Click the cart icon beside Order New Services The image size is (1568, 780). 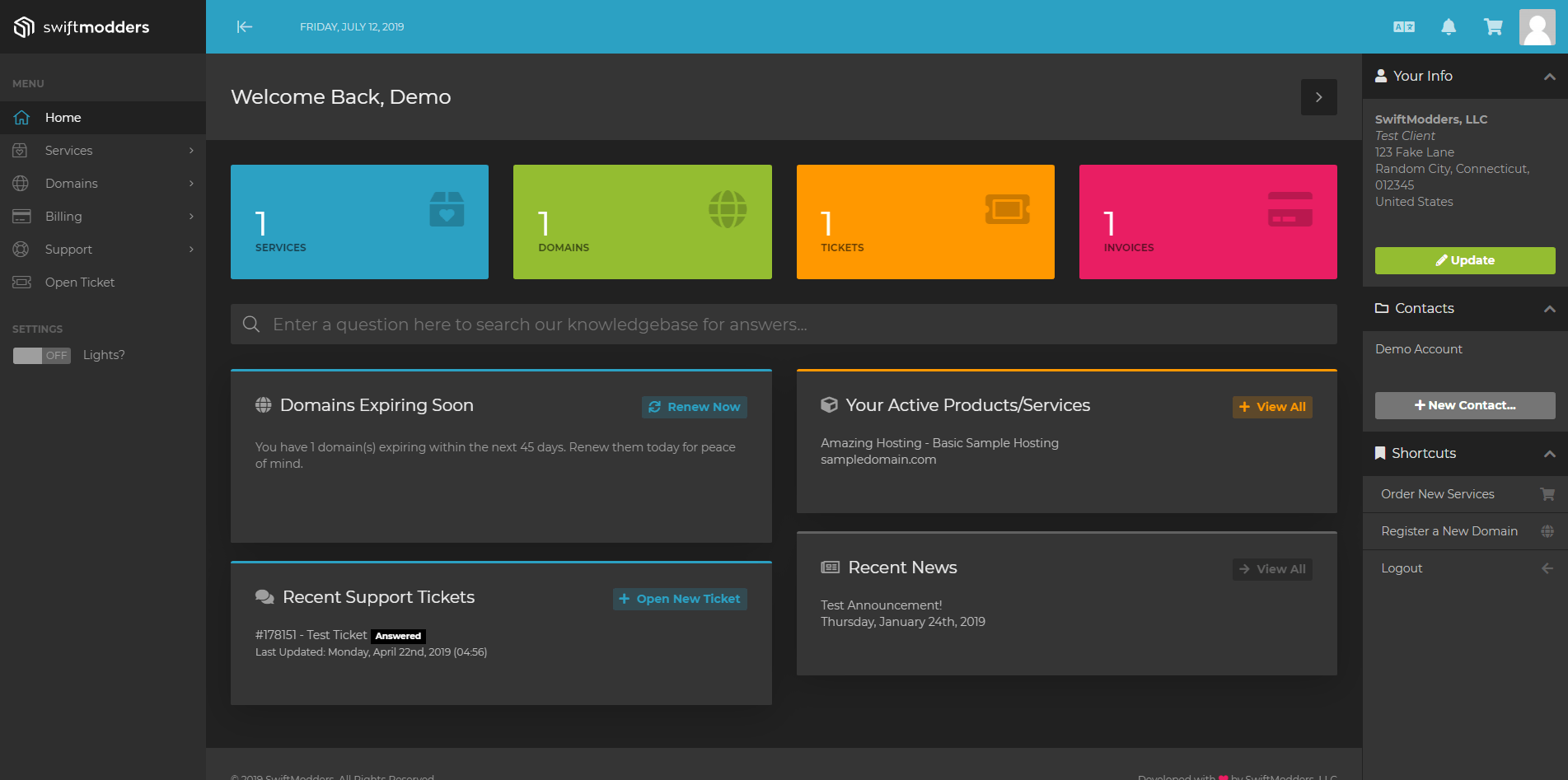(1547, 494)
